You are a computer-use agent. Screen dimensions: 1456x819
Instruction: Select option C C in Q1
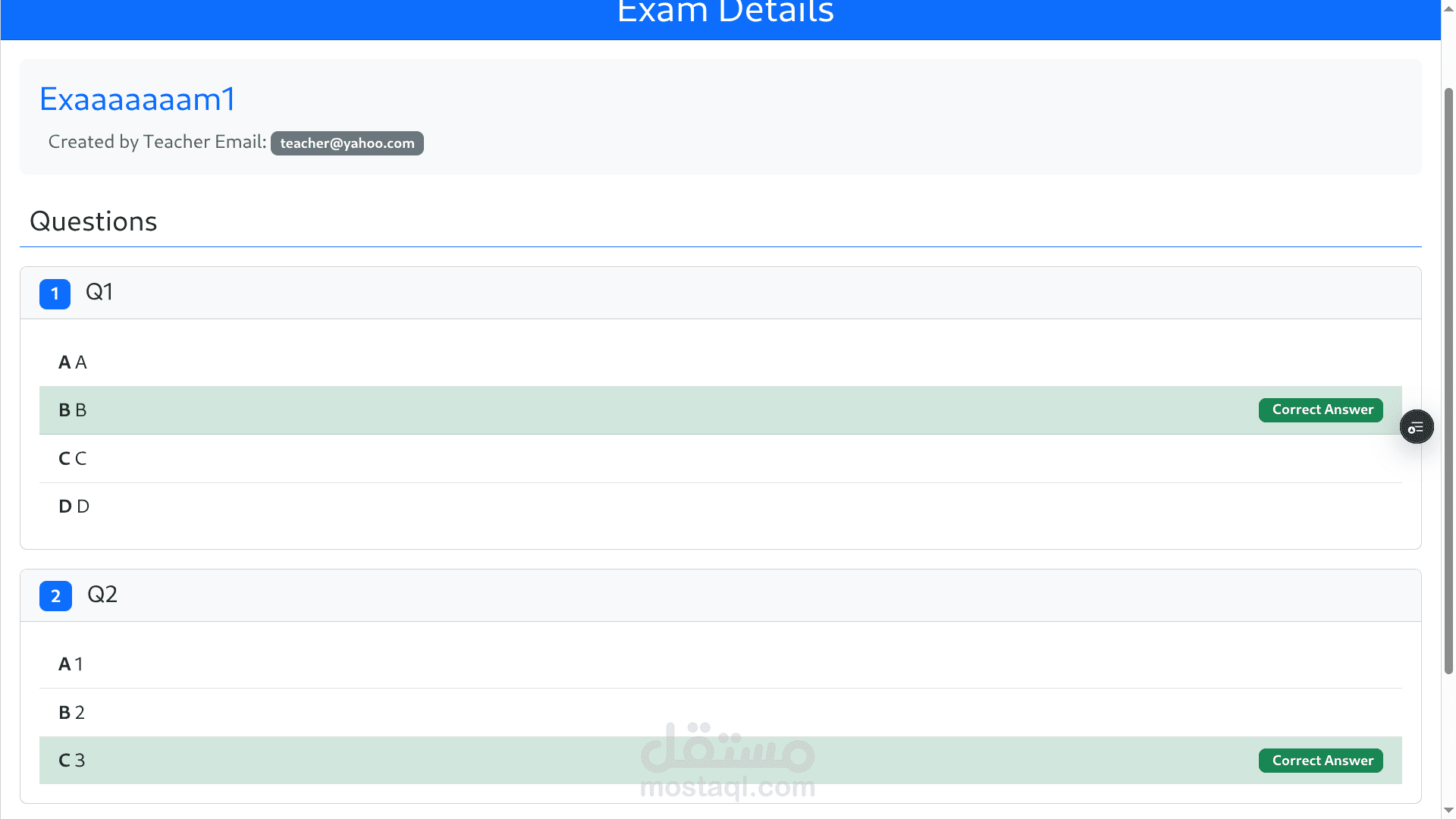tap(73, 459)
